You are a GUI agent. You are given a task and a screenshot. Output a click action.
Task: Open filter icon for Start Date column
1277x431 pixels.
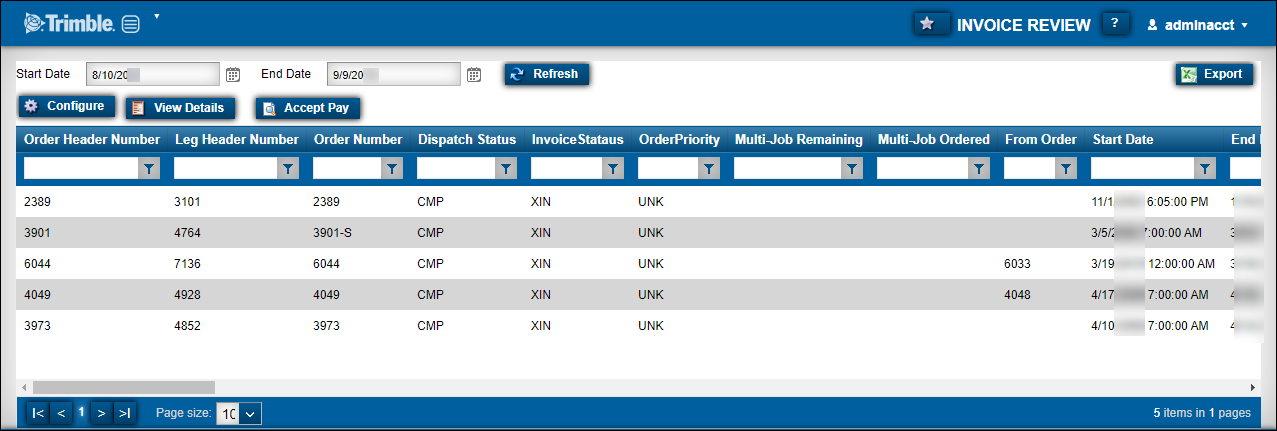click(1206, 171)
